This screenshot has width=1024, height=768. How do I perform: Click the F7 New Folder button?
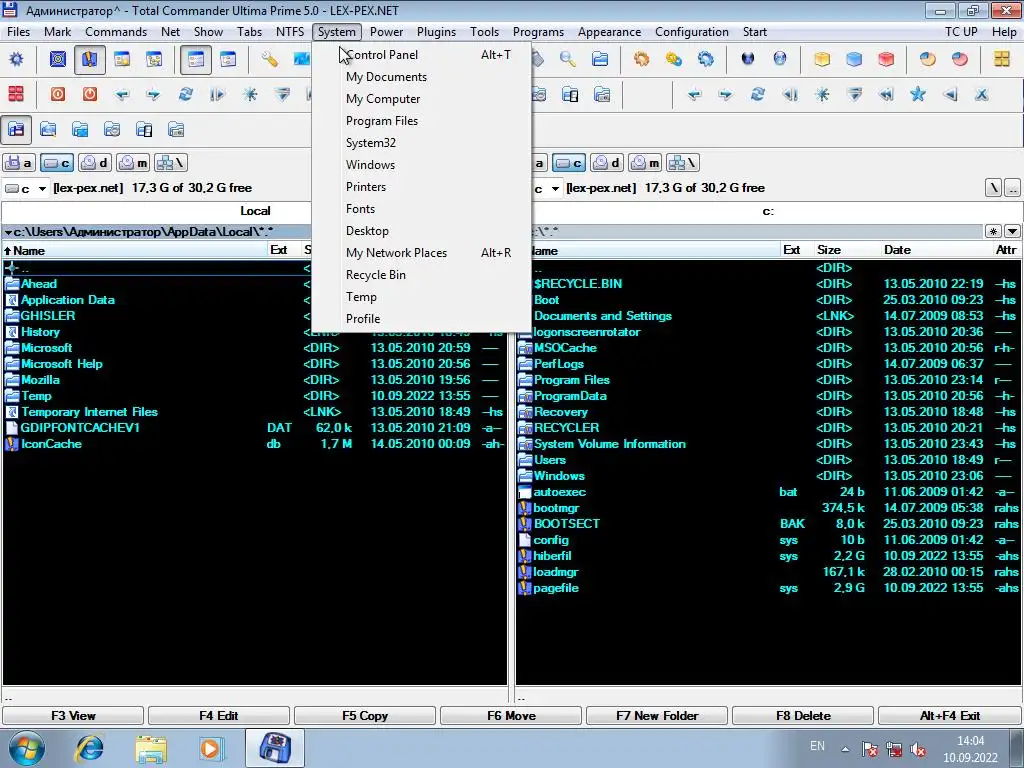tap(657, 716)
